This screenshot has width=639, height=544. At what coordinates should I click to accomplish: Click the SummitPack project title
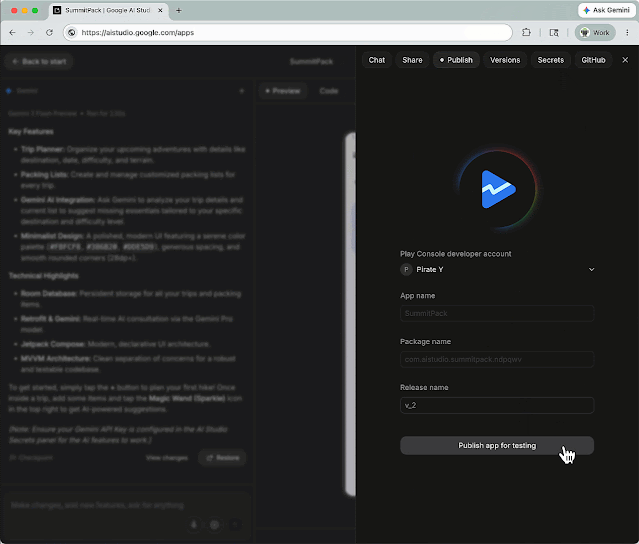[x=311, y=62]
